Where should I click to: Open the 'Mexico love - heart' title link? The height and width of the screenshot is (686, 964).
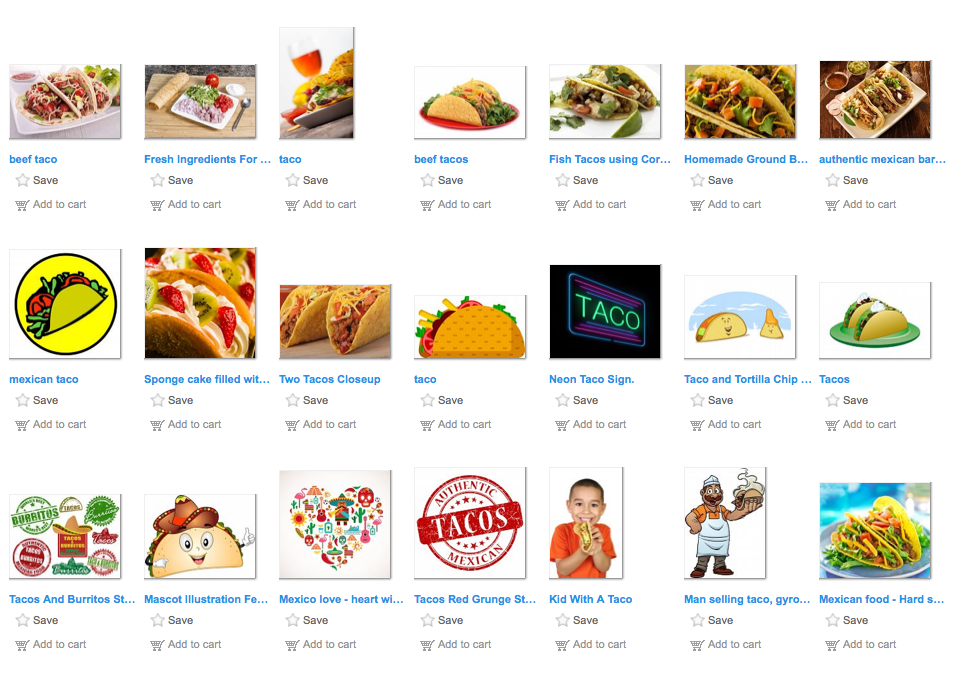coord(341,599)
